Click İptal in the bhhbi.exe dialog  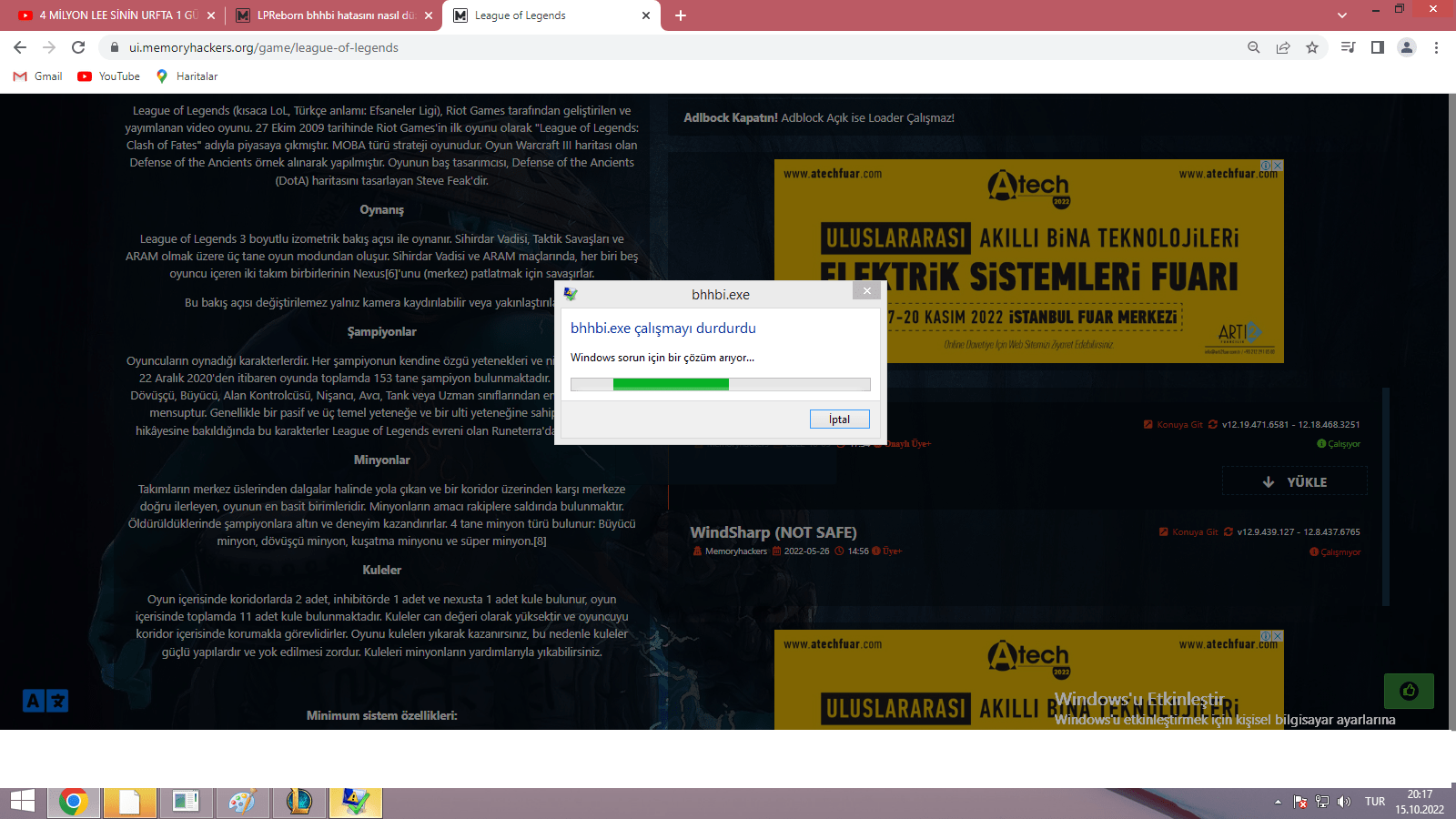click(839, 420)
